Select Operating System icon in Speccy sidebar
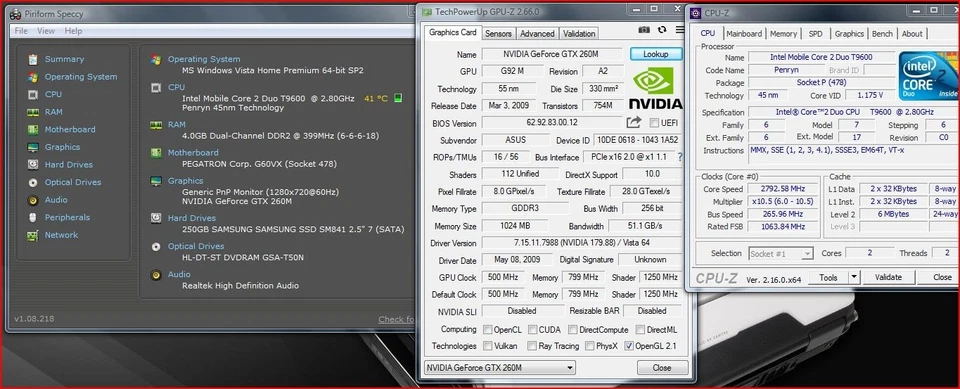The width and height of the screenshot is (960, 389). coord(33,77)
